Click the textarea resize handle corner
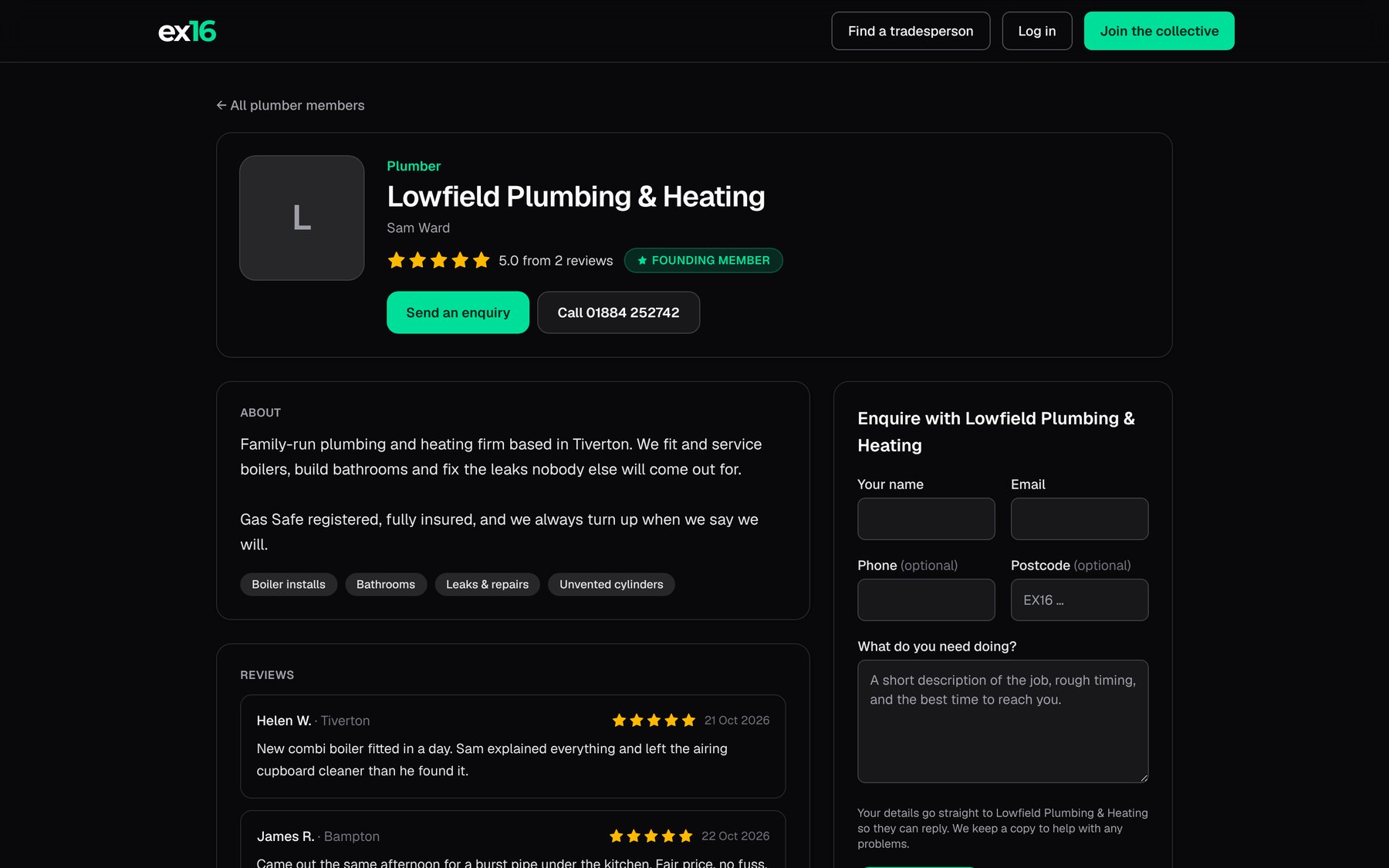This screenshot has width=1389, height=868. pyautogui.click(x=1144, y=778)
